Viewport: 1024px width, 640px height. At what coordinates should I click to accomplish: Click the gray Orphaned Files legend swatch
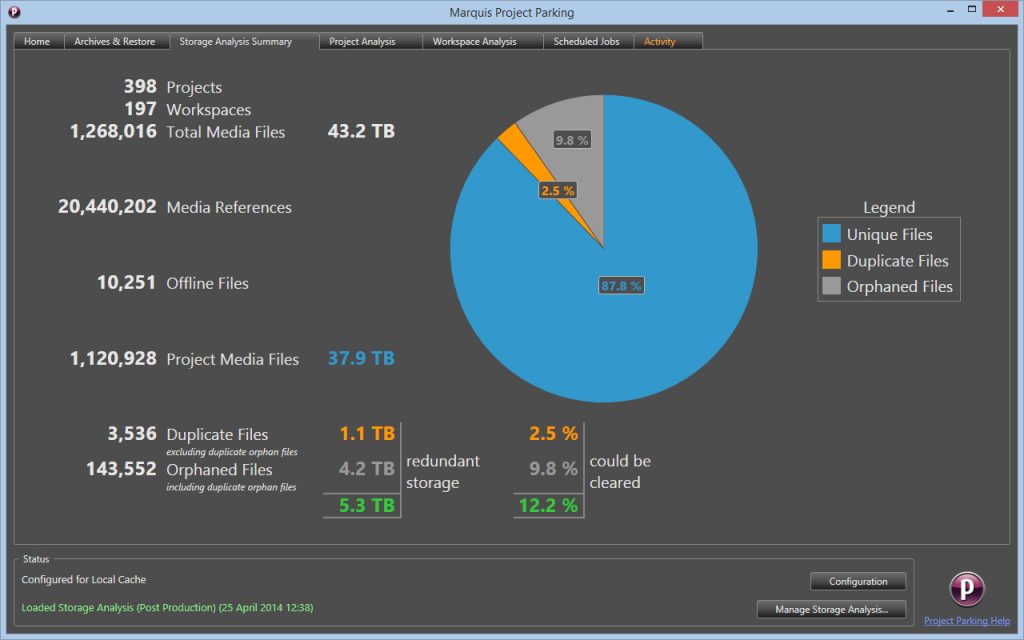pyautogui.click(x=831, y=286)
